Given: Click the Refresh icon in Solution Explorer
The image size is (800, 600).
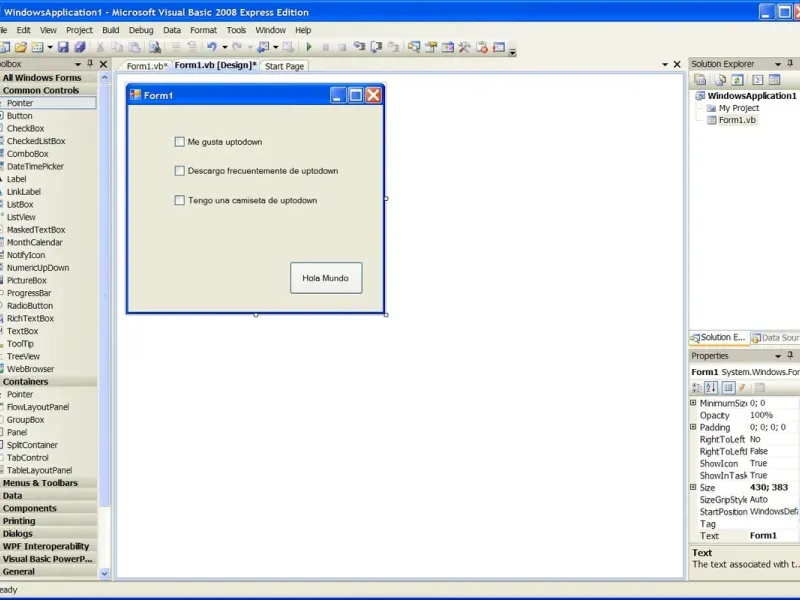Looking at the screenshot, I should (x=737, y=80).
